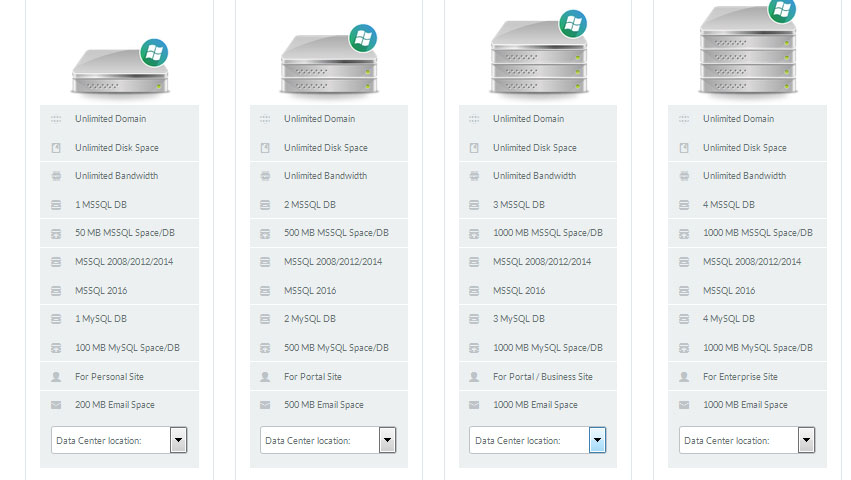851x480 pixels.
Task: Click the 2 MSSQL DB text
Action: (310, 205)
